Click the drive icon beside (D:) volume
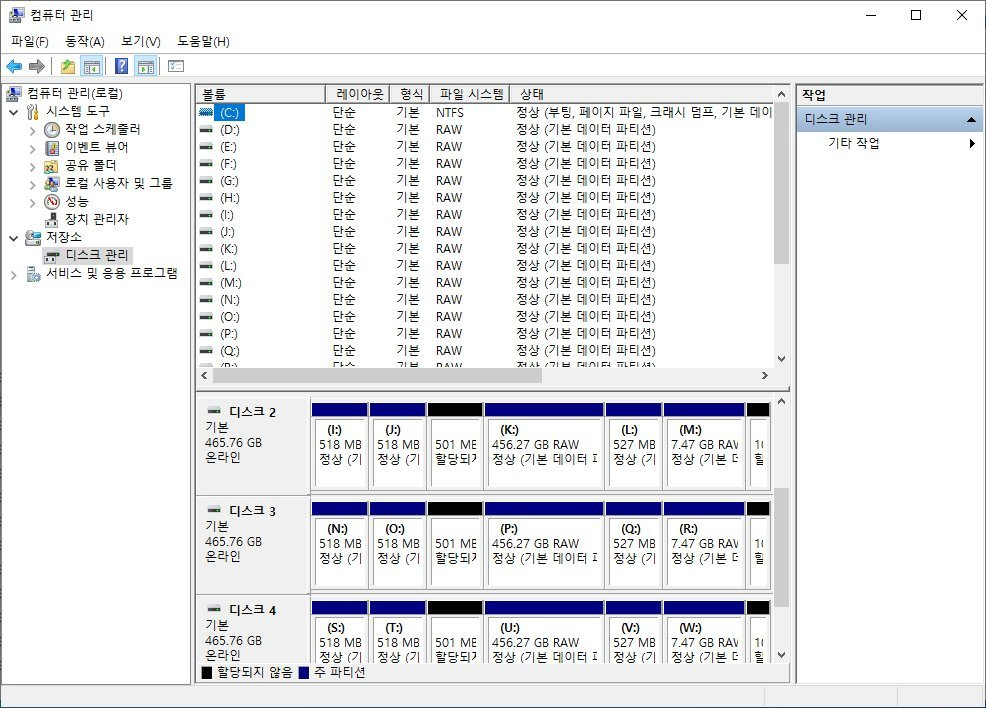 206,130
